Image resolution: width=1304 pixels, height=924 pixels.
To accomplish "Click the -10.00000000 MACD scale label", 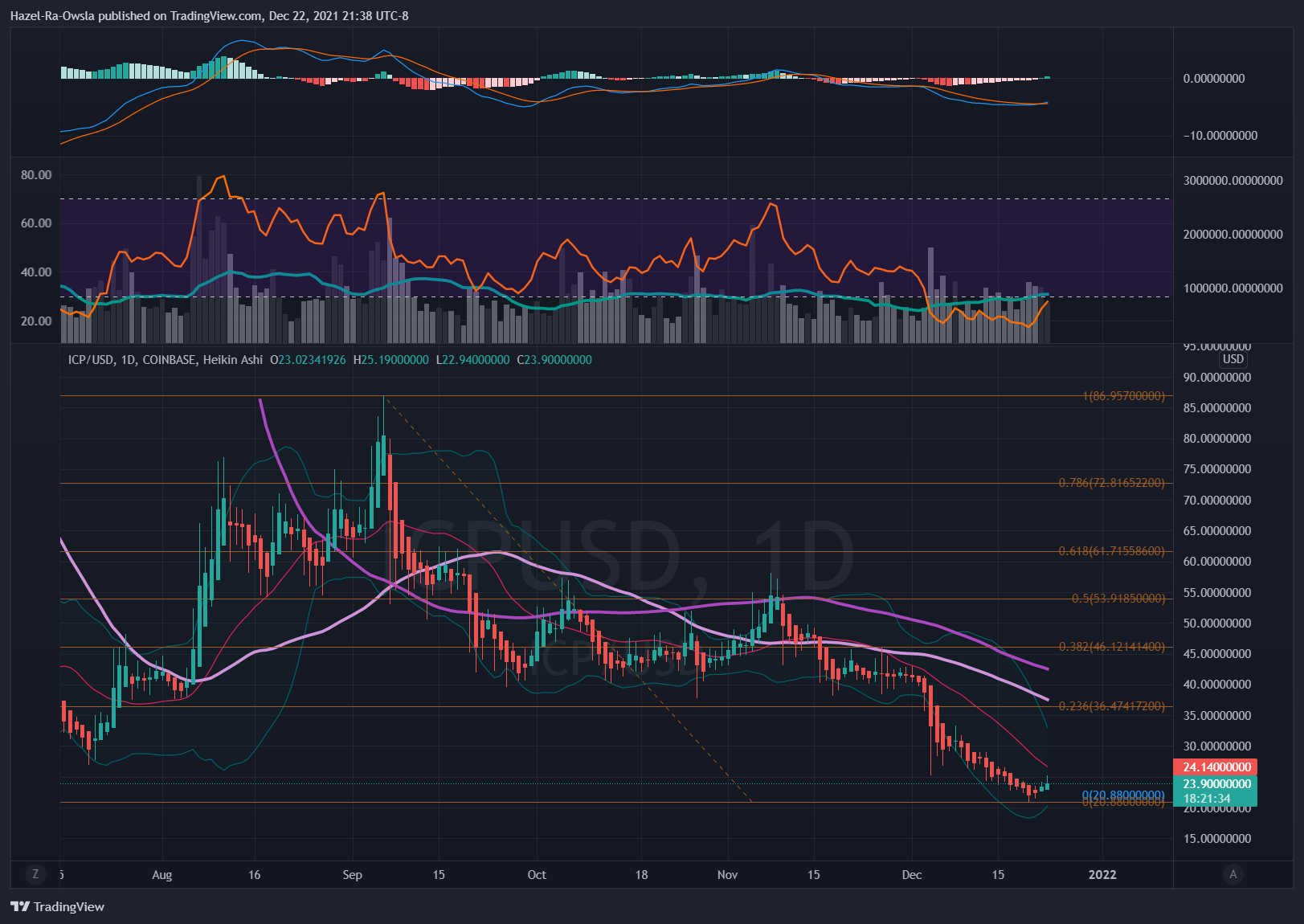I will (x=1220, y=136).
